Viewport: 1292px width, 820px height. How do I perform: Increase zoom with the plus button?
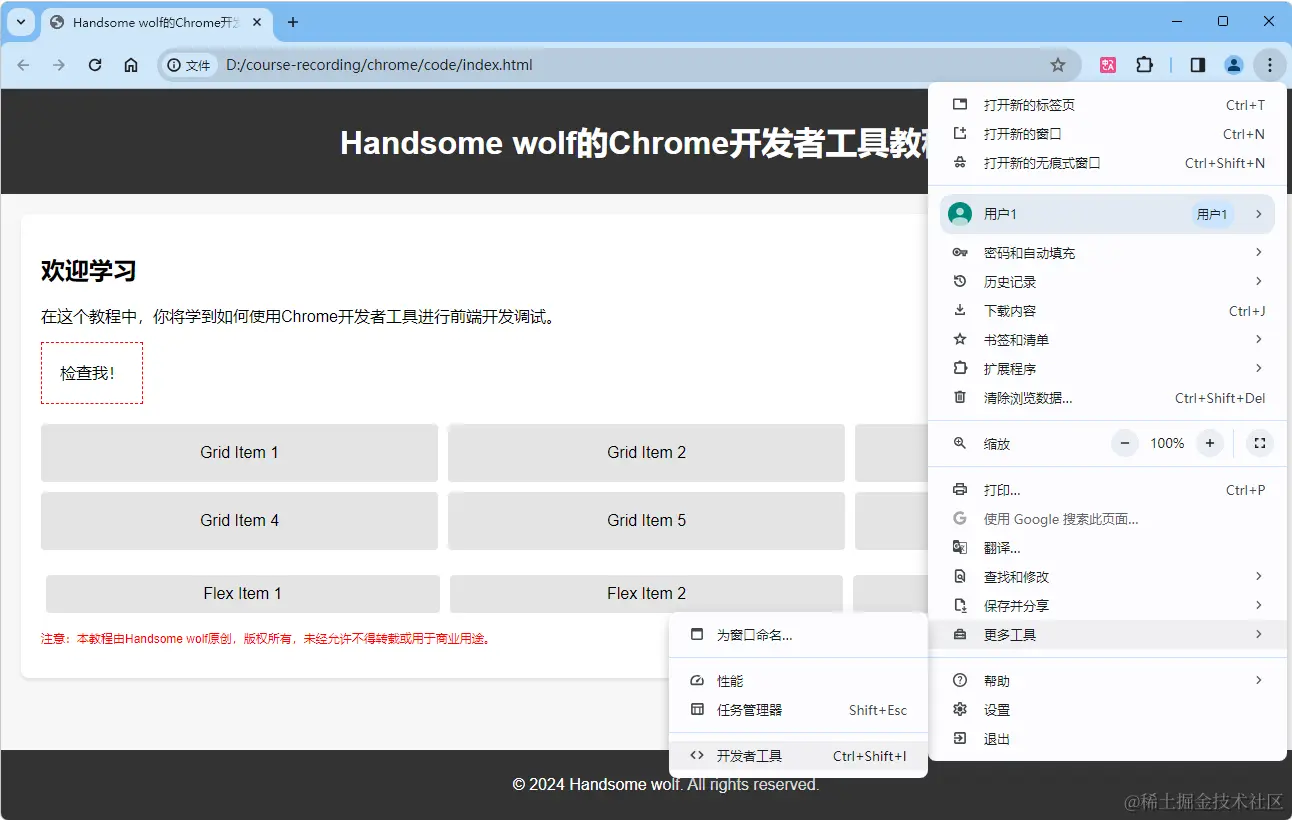coord(1210,443)
